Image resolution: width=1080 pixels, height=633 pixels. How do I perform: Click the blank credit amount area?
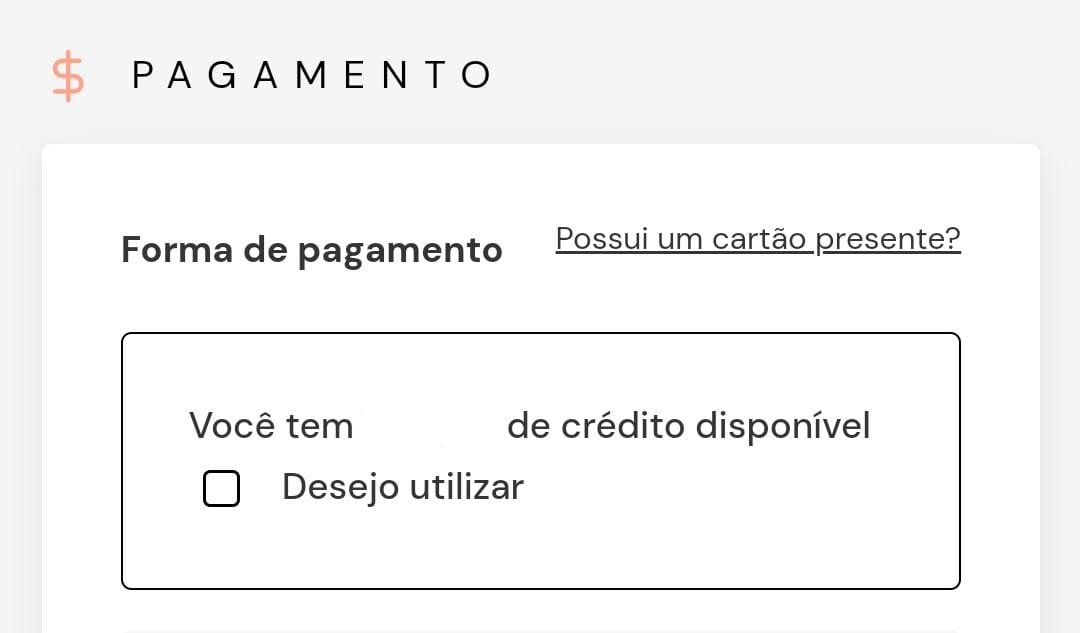[x=430, y=426]
